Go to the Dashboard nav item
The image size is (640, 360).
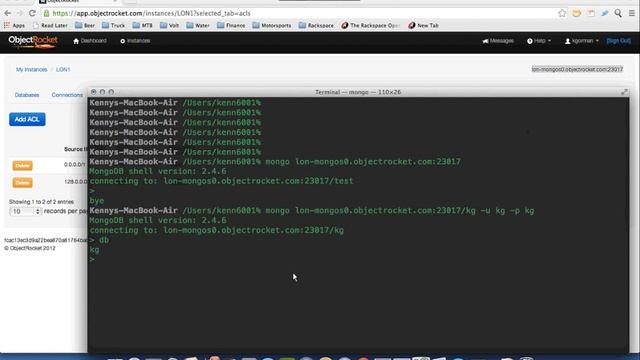(x=90, y=41)
